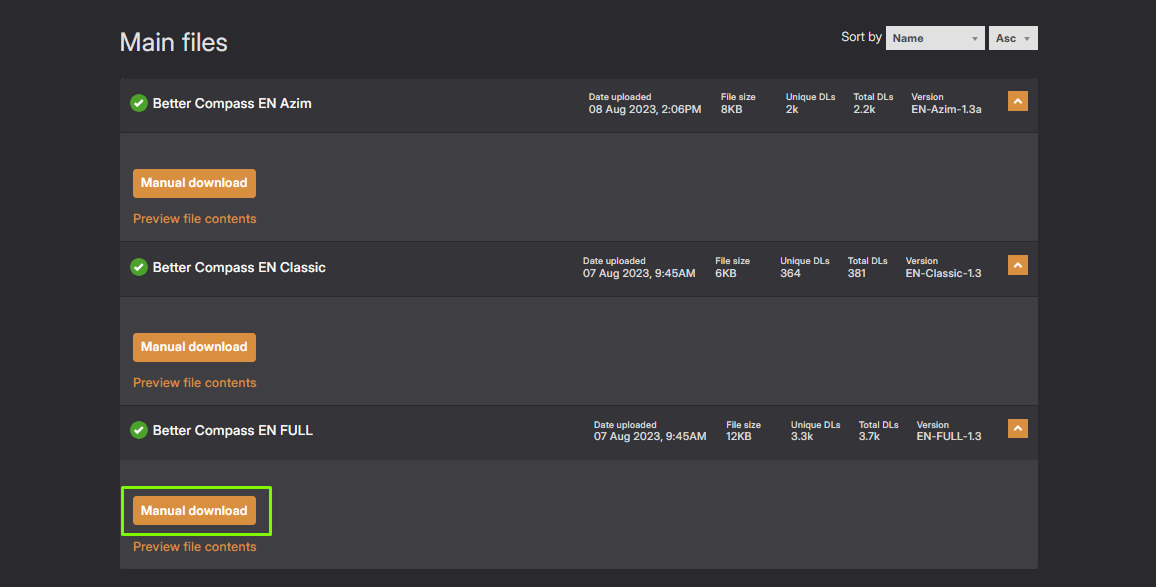The width and height of the screenshot is (1156, 587).
Task: Click green checkmark beside Better Compass EN FULL
Action: tap(139, 430)
